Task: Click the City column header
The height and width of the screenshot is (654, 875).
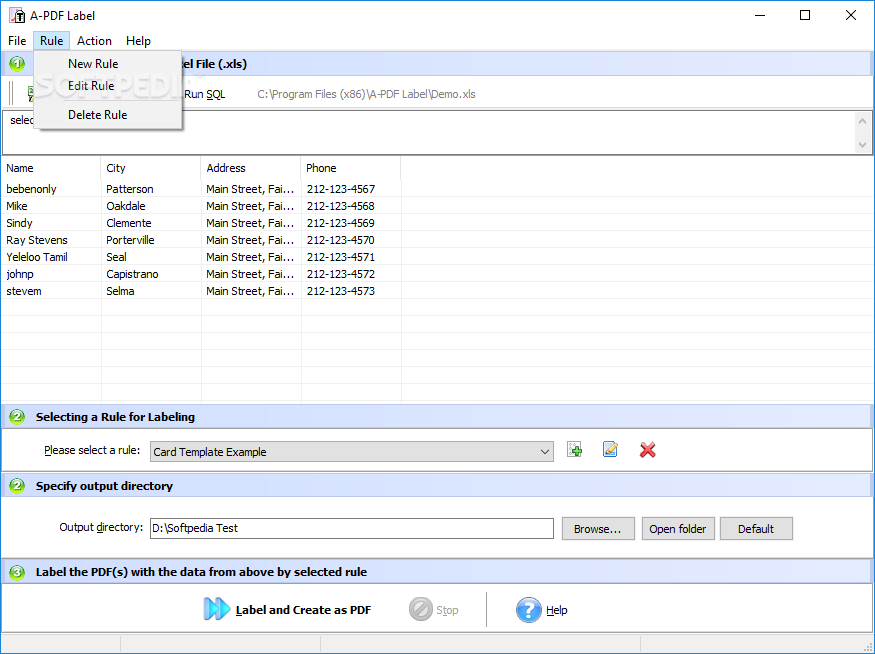Action: (x=151, y=168)
